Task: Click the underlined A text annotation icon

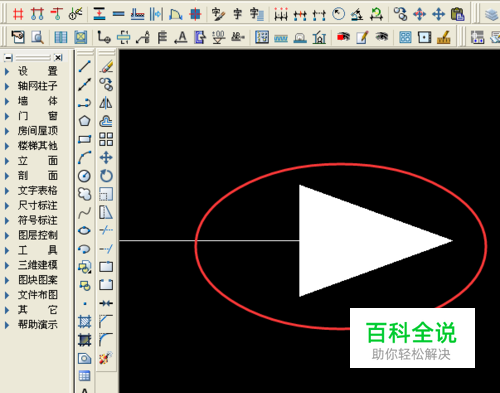Action: coord(181,37)
